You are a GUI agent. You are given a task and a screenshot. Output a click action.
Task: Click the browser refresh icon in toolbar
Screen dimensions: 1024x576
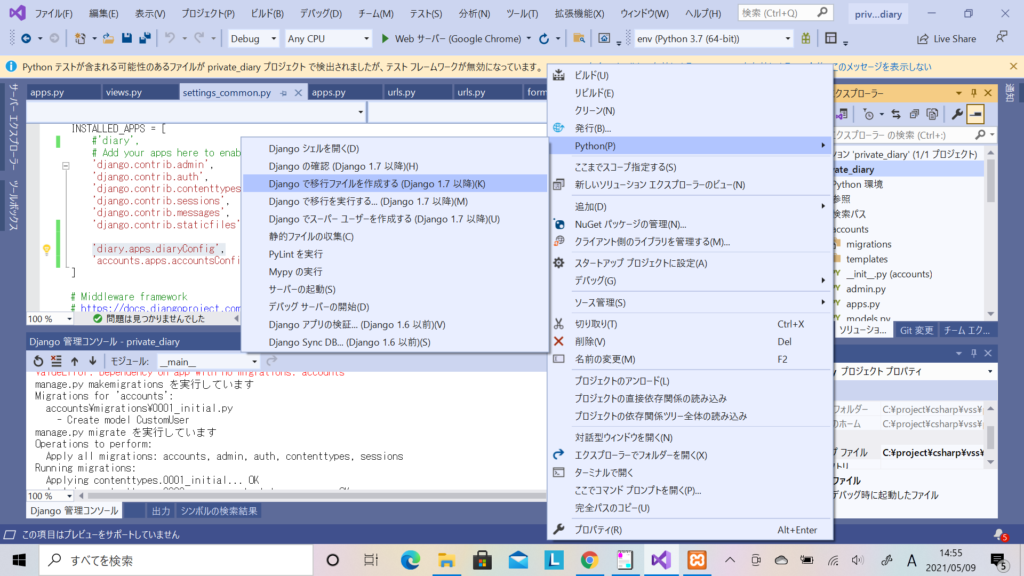(x=544, y=39)
